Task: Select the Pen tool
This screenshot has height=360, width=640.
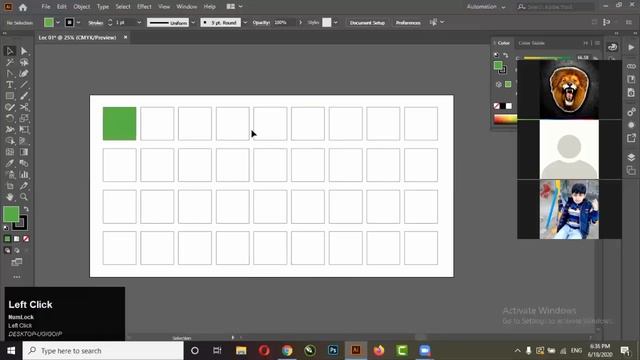Action: [10, 74]
